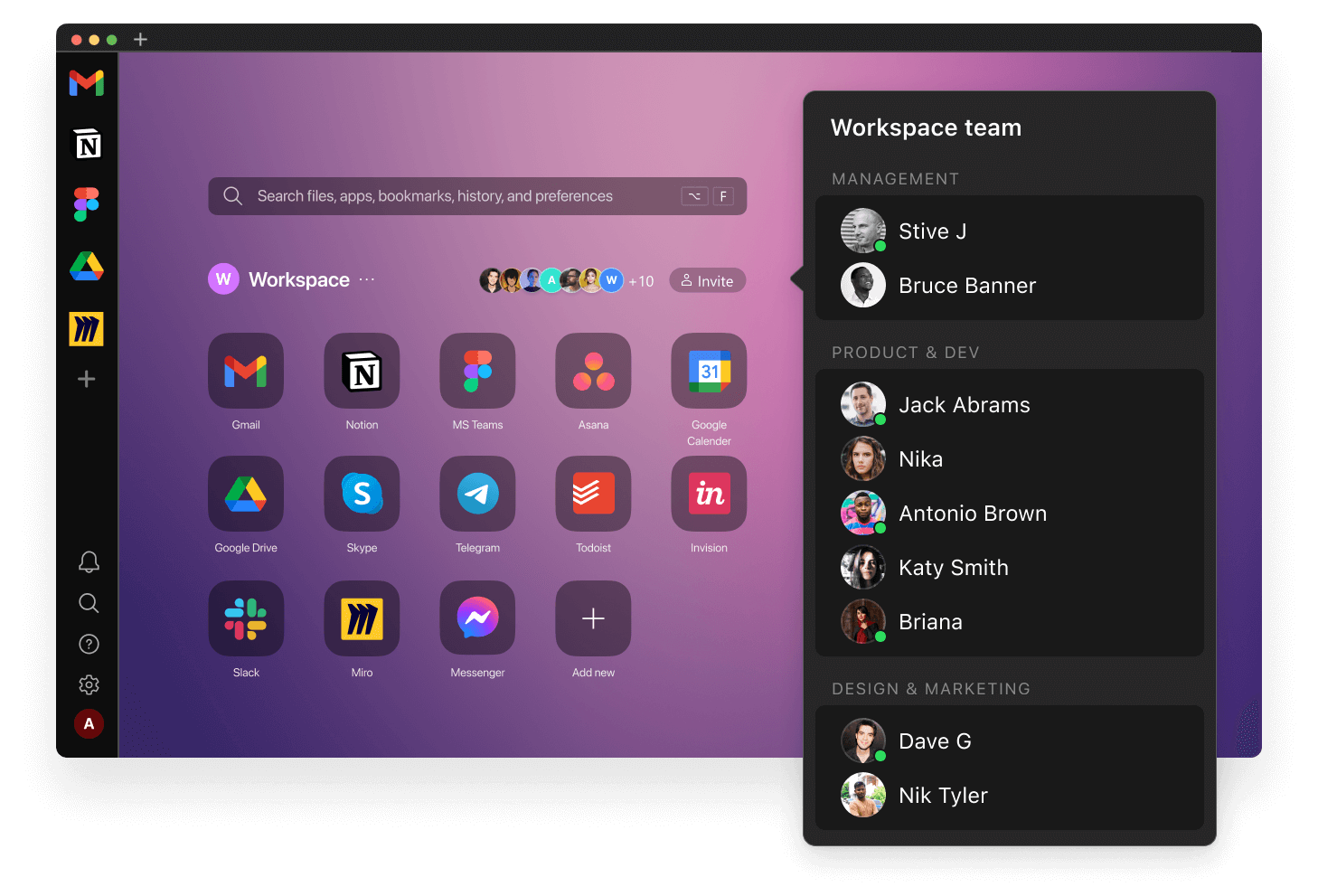
Task: Focus the search files and apps field
Action: pyautogui.click(x=477, y=196)
